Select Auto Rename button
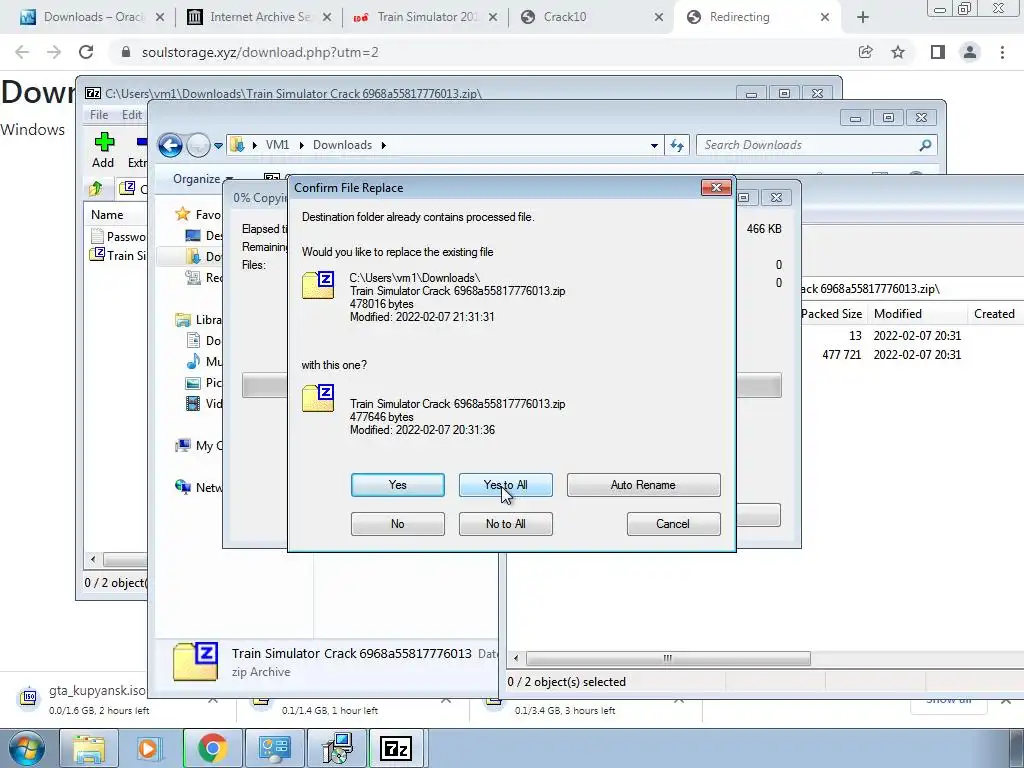This screenshot has width=1024, height=768. pyautogui.click(x=643, y=485)
